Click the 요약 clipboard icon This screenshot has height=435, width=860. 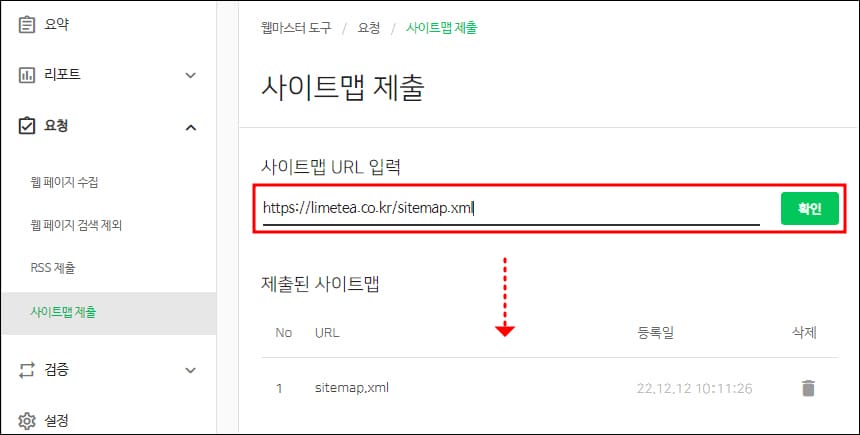pos(26,25)
